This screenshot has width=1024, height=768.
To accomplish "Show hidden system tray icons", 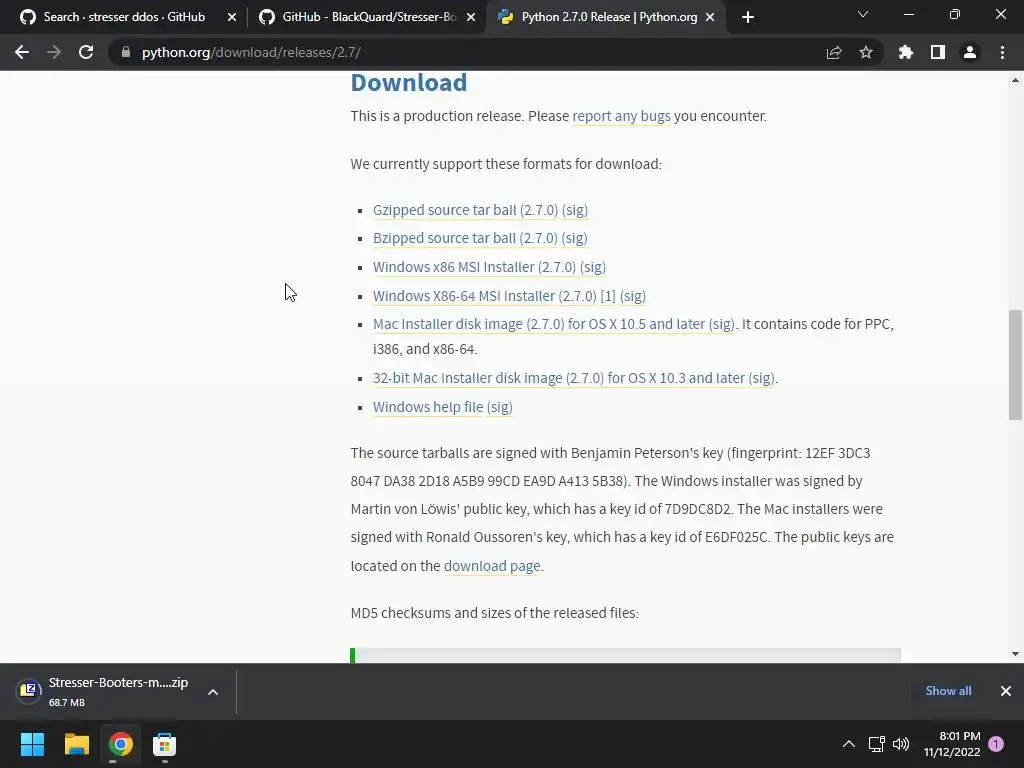I will tap(848, 744).
